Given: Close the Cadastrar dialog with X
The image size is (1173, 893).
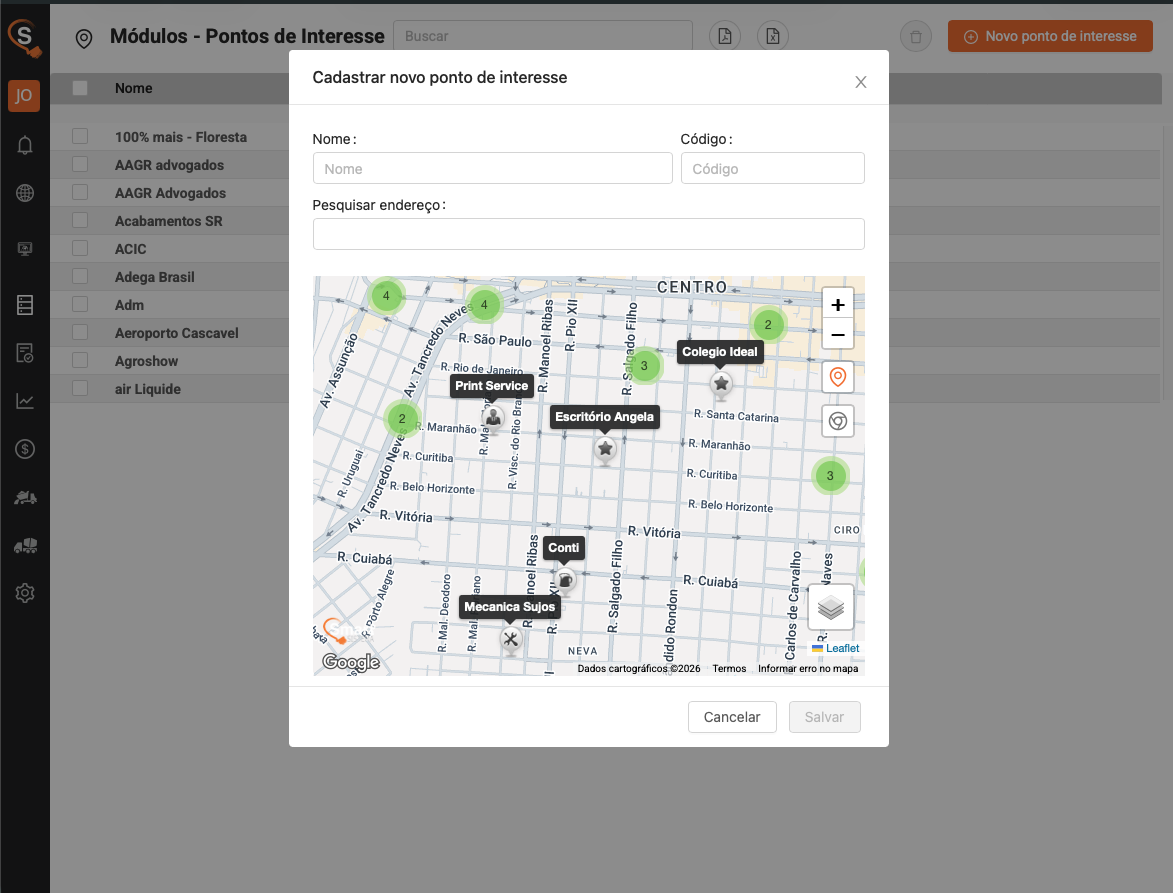Looking at the screenshot, I should tap(861, 82).
